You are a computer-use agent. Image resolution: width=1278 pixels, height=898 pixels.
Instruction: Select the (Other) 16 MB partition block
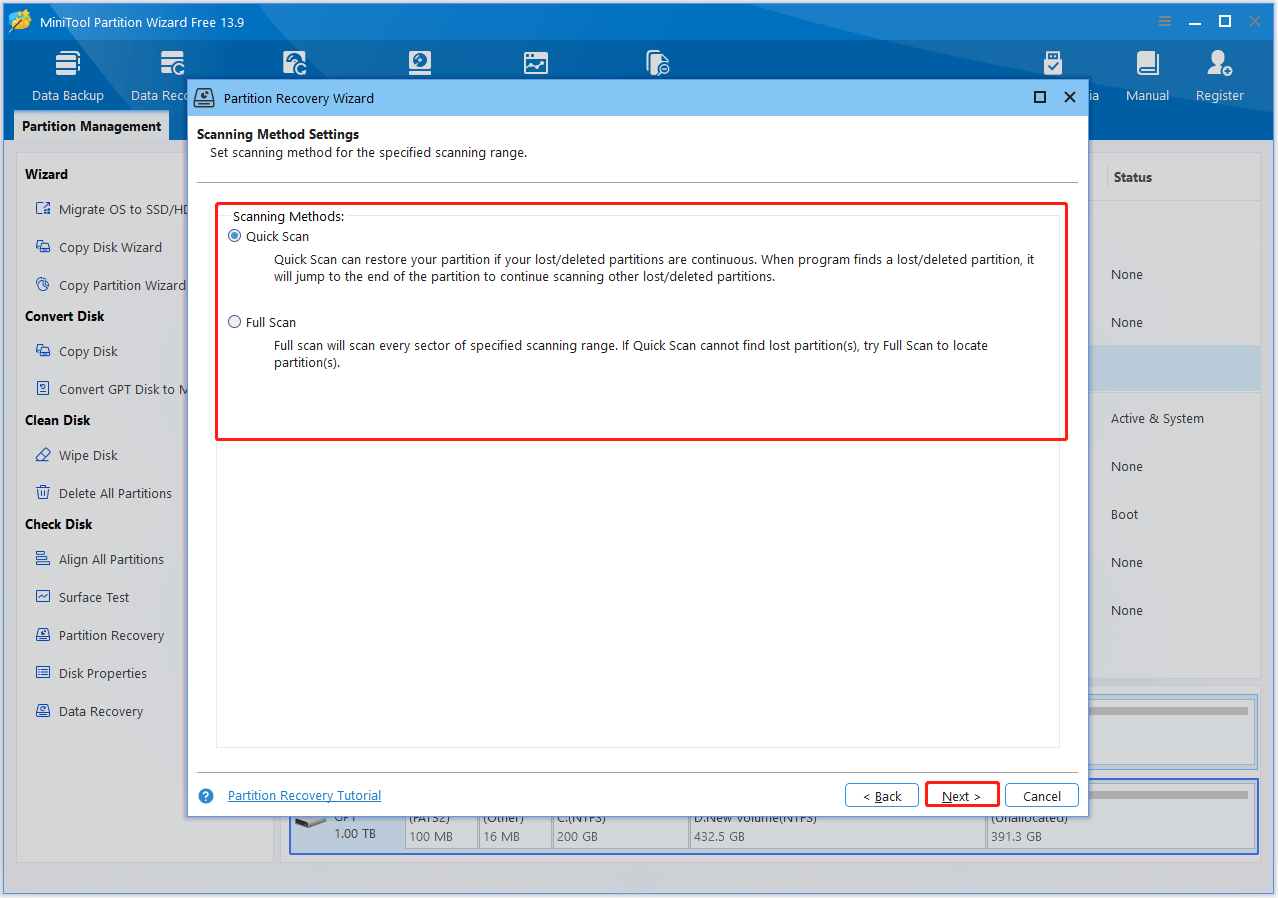[x=515, y=830]
